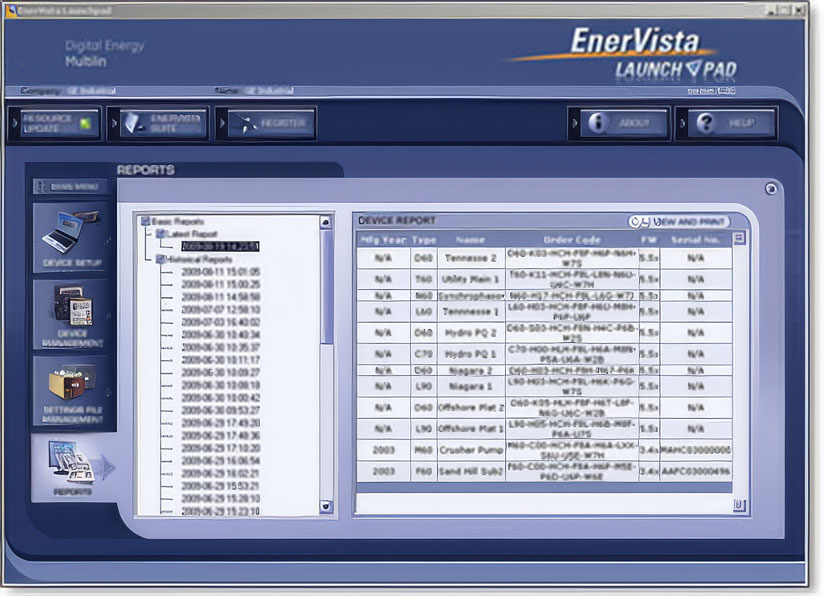This screenshot has height=596, width=824.
Task: Sort by the Mfg Year column header
Action: (383, 240)
